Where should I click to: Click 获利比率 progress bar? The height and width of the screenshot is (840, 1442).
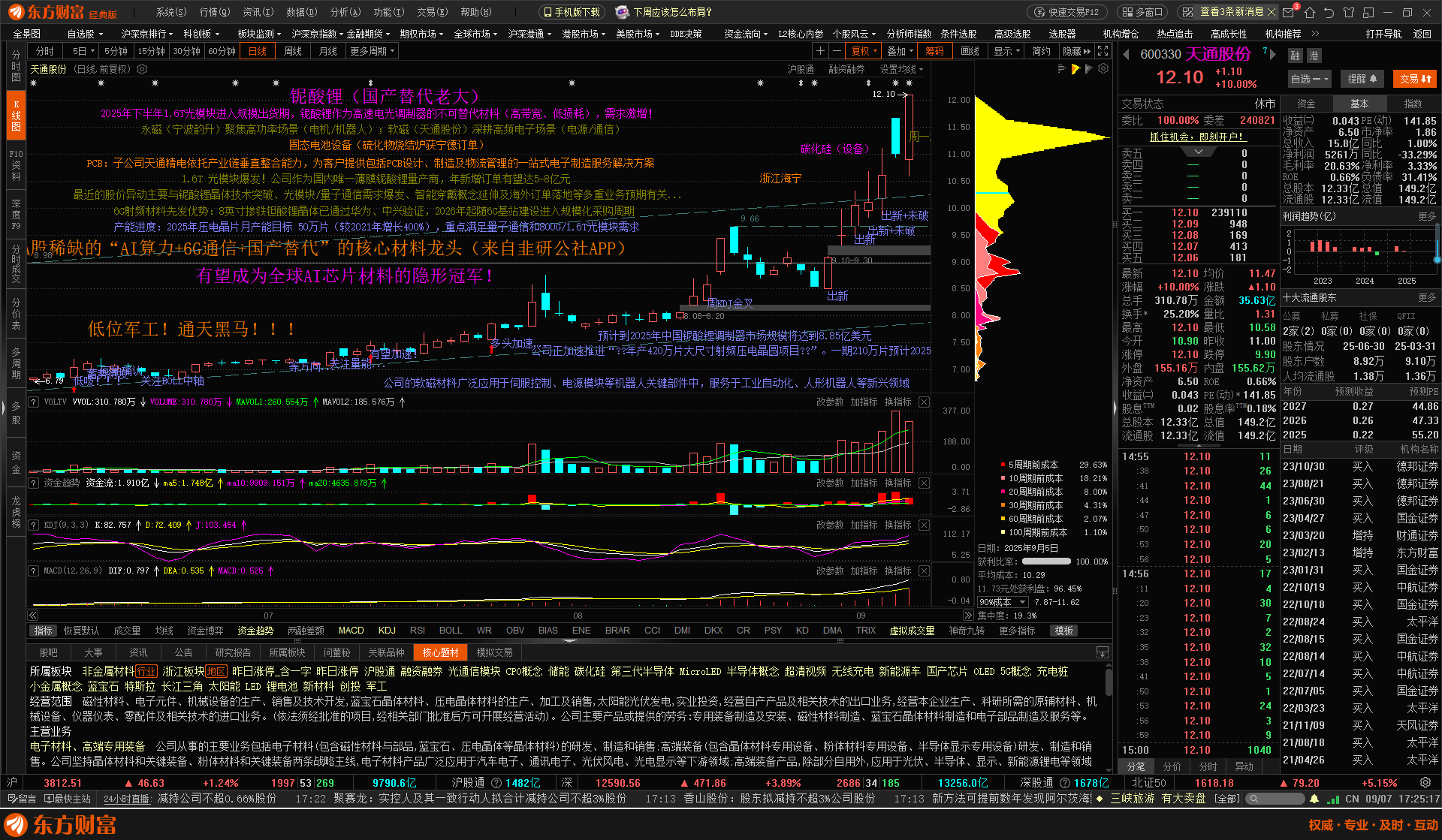pos(1046,562)
